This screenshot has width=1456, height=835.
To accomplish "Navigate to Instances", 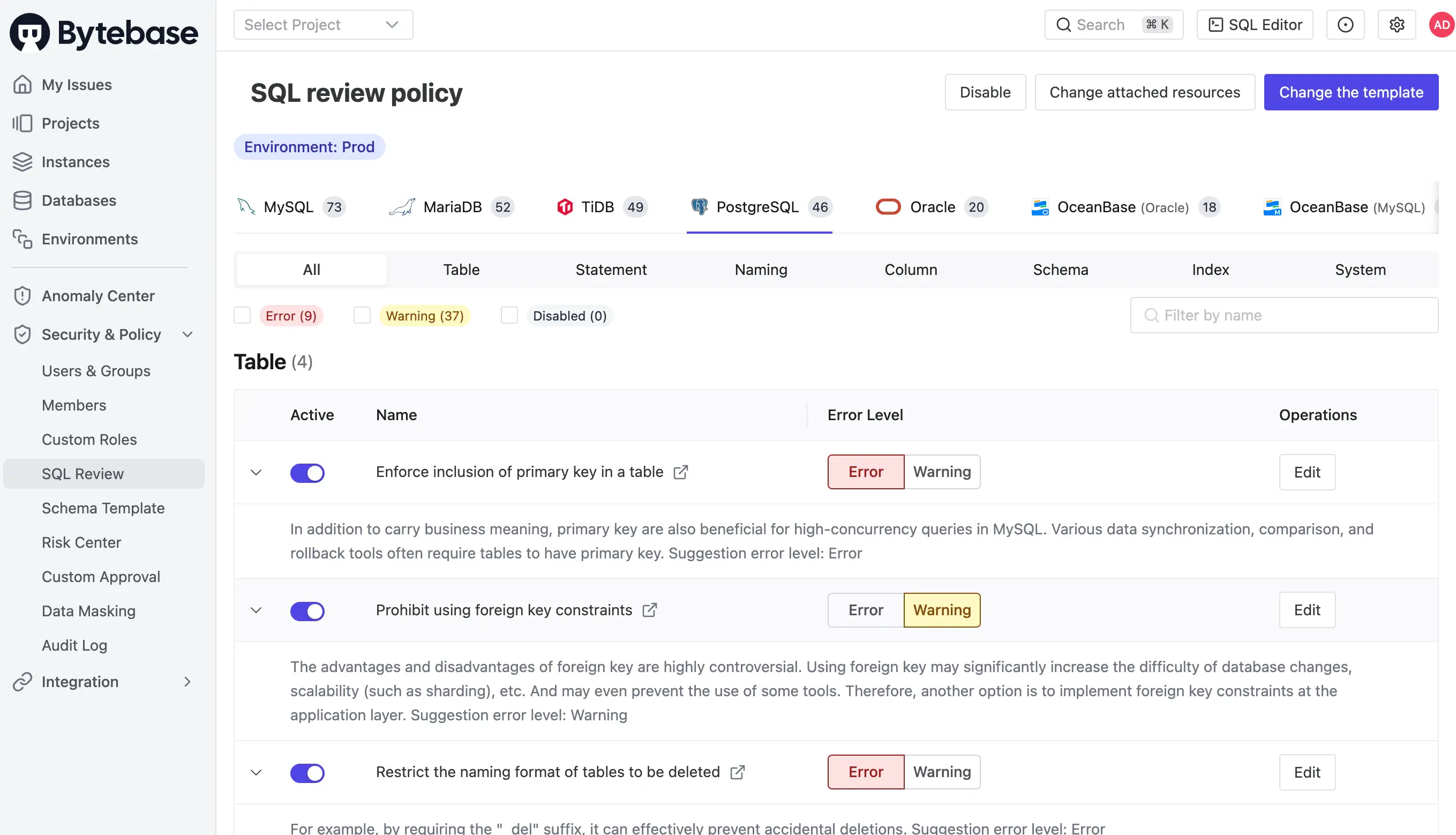I will (75, 162).
